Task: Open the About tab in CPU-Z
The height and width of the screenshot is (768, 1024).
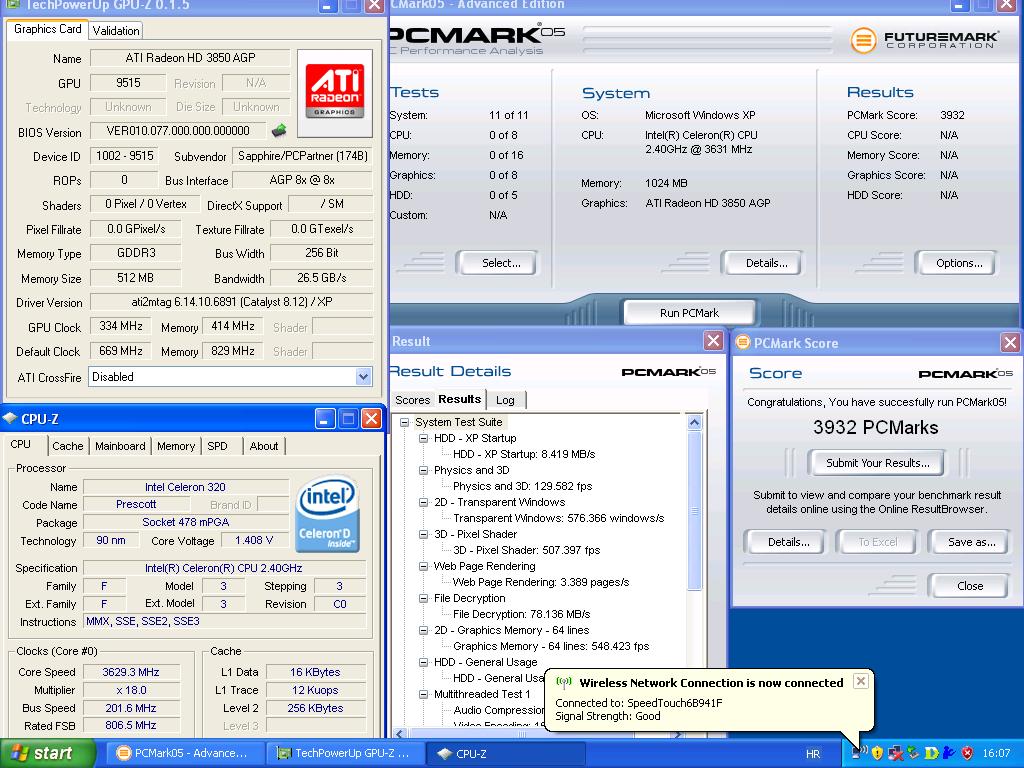Action: point(264,446)
